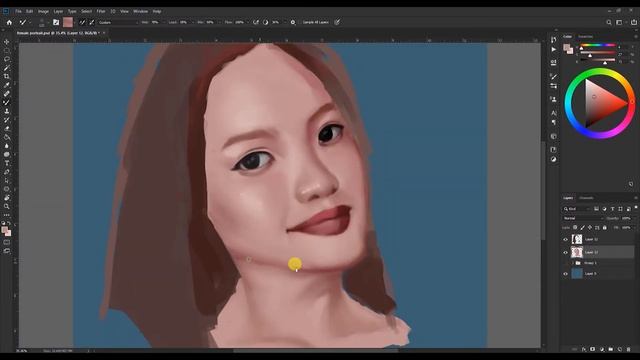Toggle lock transparent pixels icon

[x=575, y=227]
